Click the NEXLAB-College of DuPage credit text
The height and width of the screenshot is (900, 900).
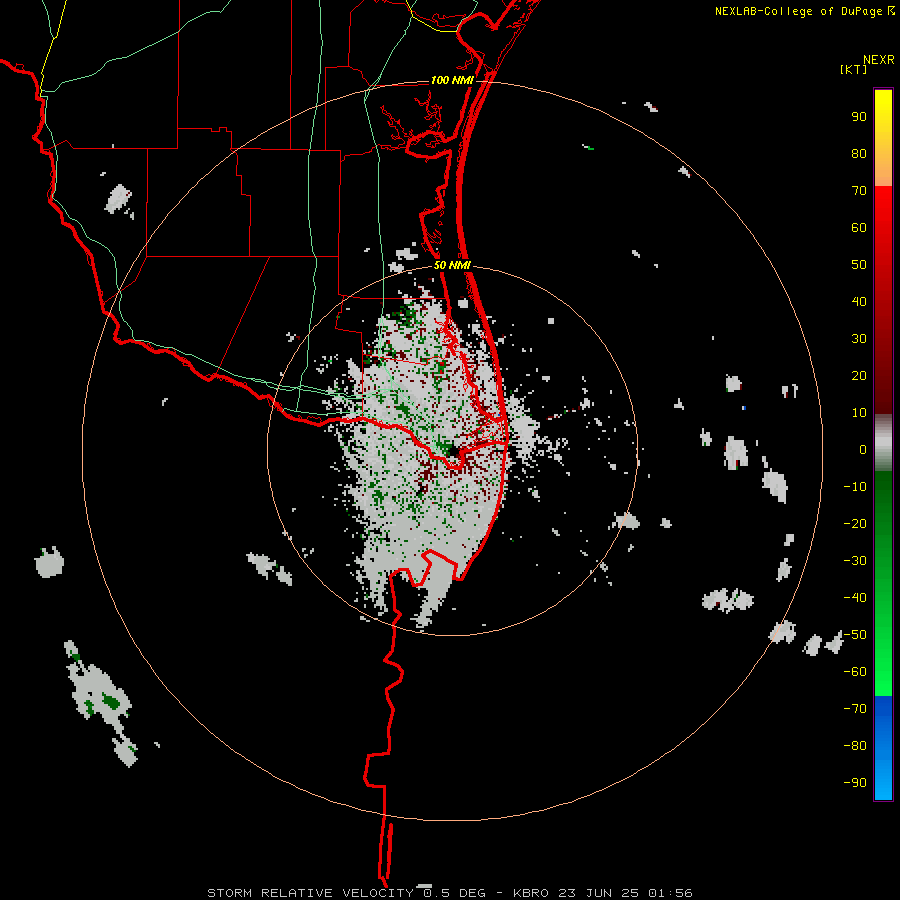(798, 11)
